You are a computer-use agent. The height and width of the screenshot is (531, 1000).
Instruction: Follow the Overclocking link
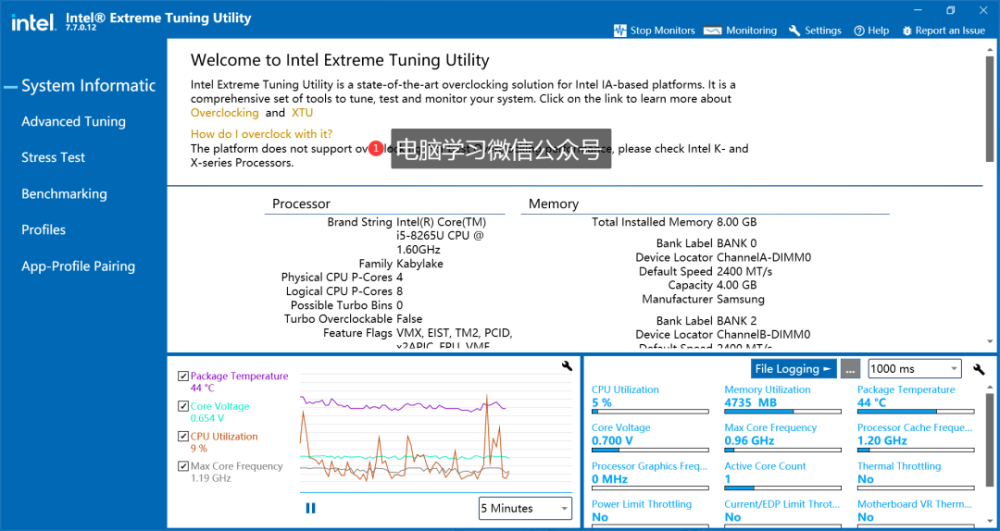point(224,113)
